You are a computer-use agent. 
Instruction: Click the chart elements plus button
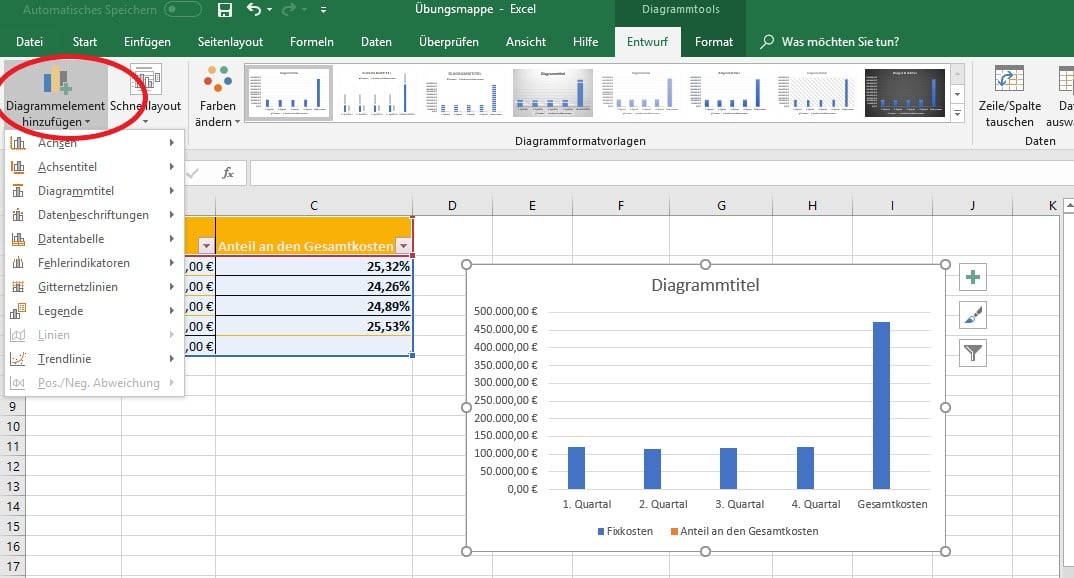[x=973, y=277]
